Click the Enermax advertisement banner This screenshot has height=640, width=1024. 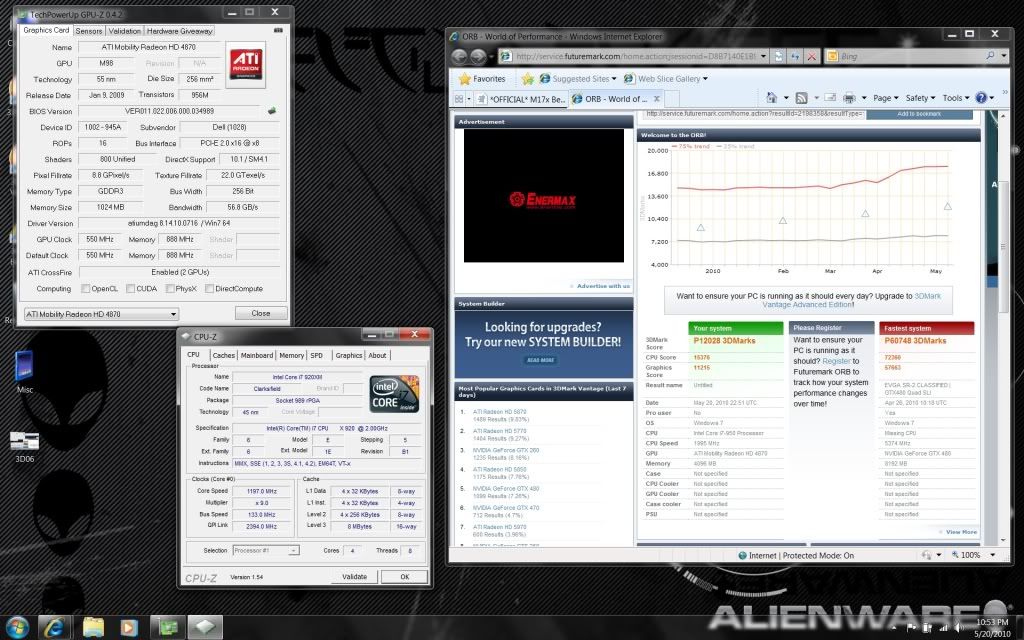tap(543, 196)
